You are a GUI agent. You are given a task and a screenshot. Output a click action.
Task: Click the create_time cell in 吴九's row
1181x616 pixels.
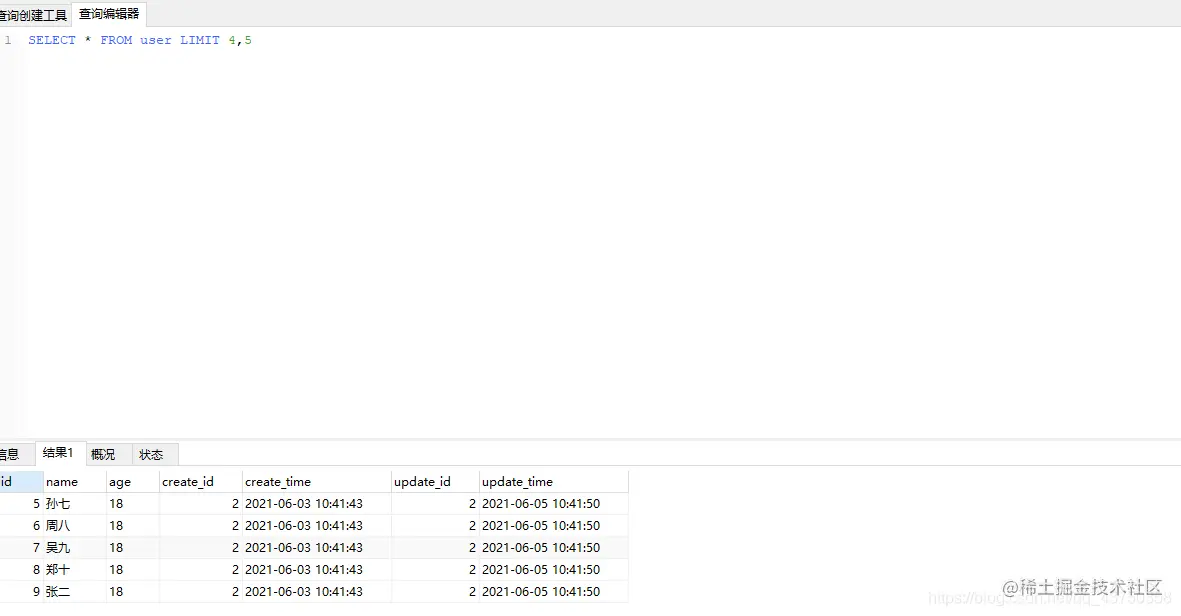click(316, 547)
